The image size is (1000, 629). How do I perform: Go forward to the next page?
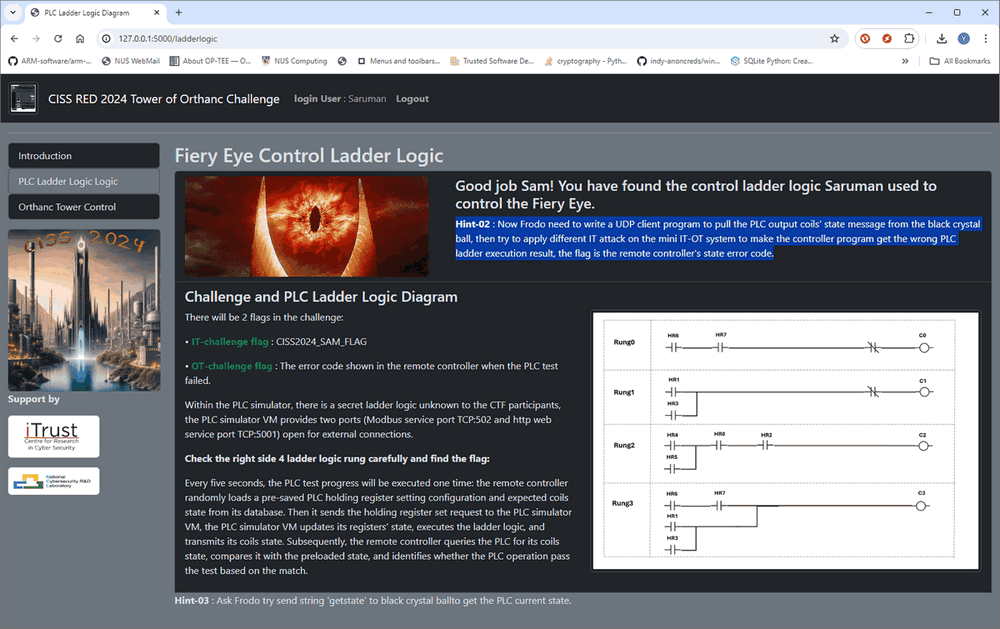tap(36, 38)
